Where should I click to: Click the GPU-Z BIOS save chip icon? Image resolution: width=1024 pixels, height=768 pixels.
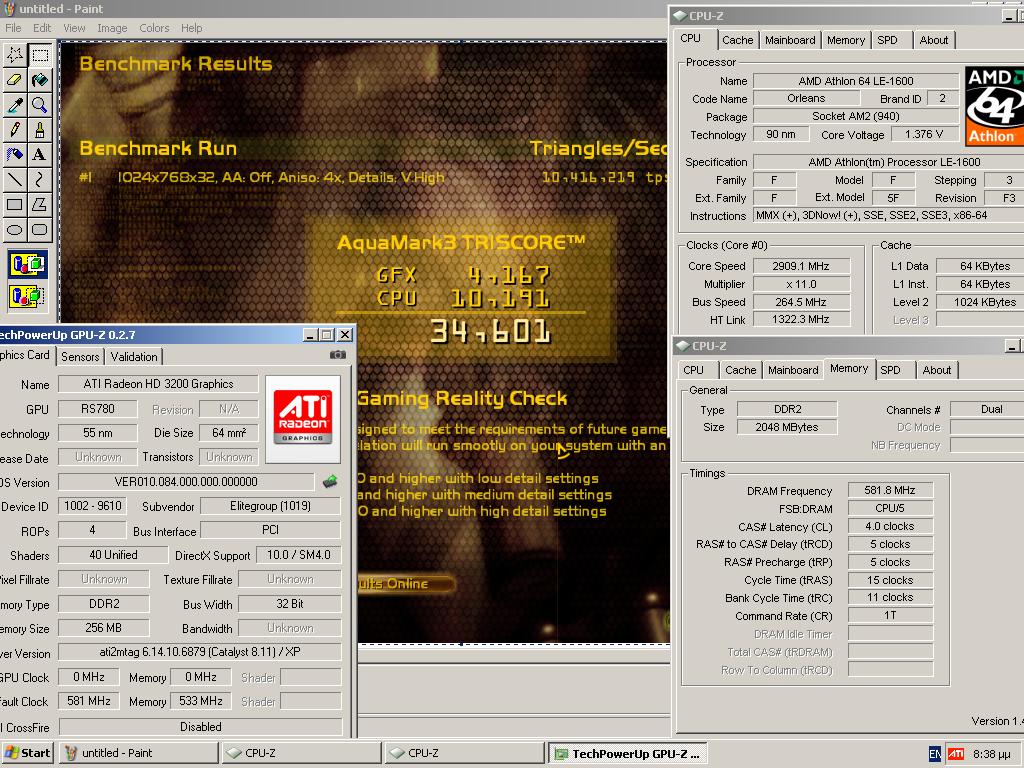click(330, 482)
